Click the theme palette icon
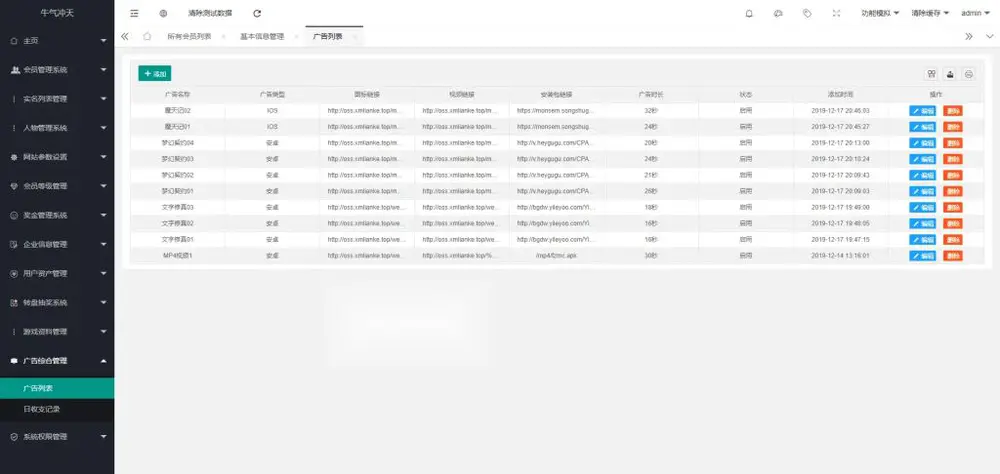Screen dimensions: 1000x474 [x=778, y=13]
